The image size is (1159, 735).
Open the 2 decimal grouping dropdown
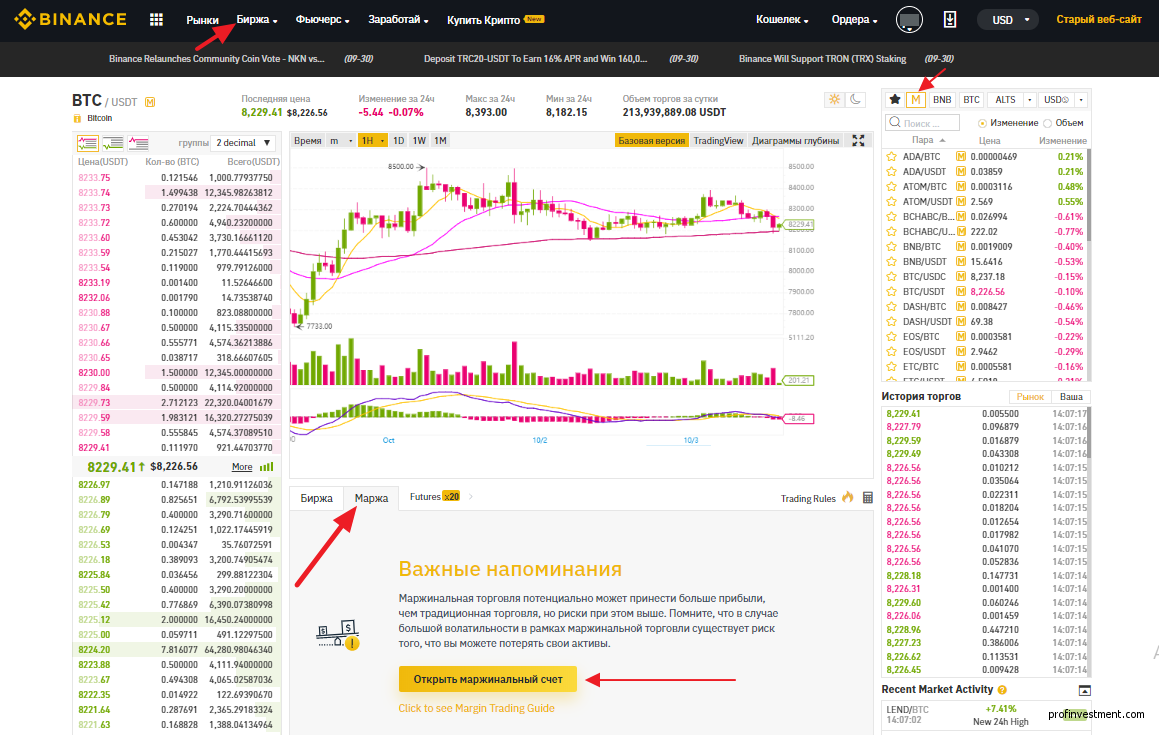pos(243,143)
